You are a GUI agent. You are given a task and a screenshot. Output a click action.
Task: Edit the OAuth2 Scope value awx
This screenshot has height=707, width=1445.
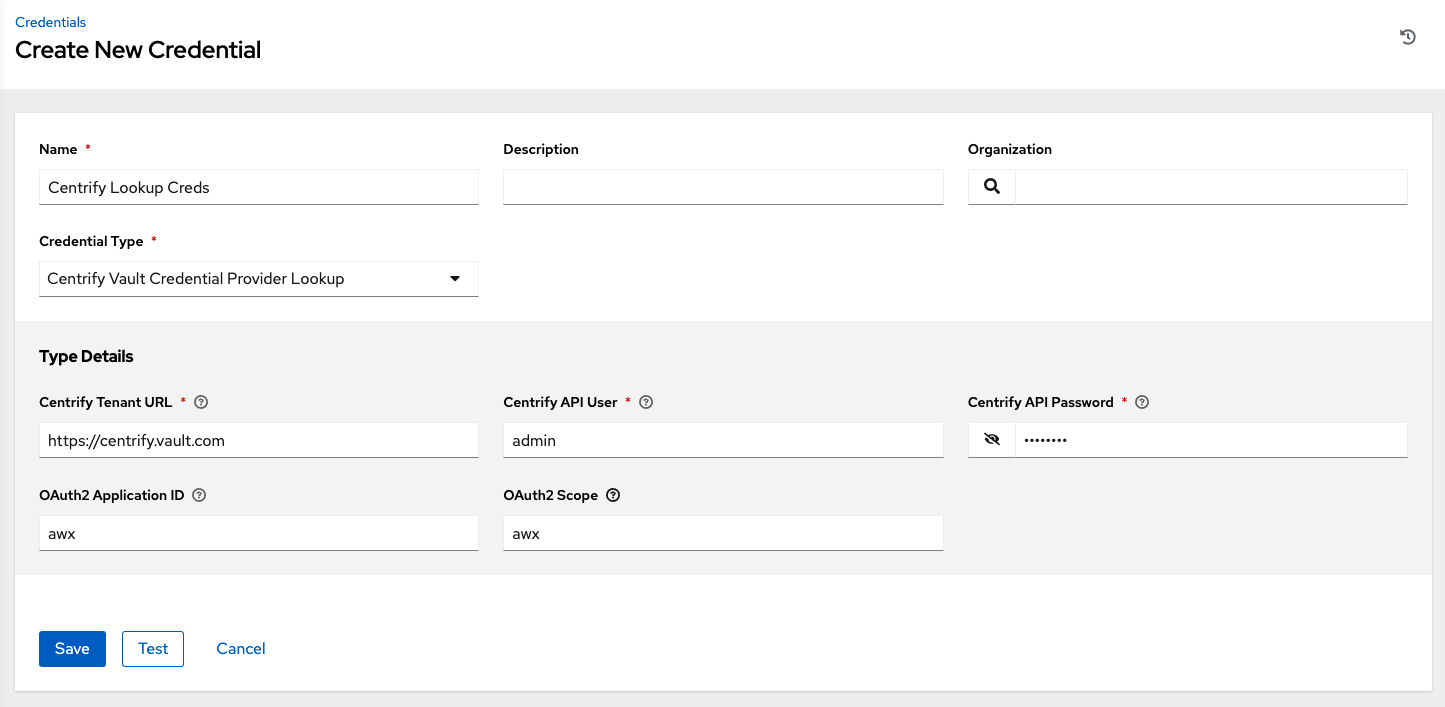click(722, 532)
